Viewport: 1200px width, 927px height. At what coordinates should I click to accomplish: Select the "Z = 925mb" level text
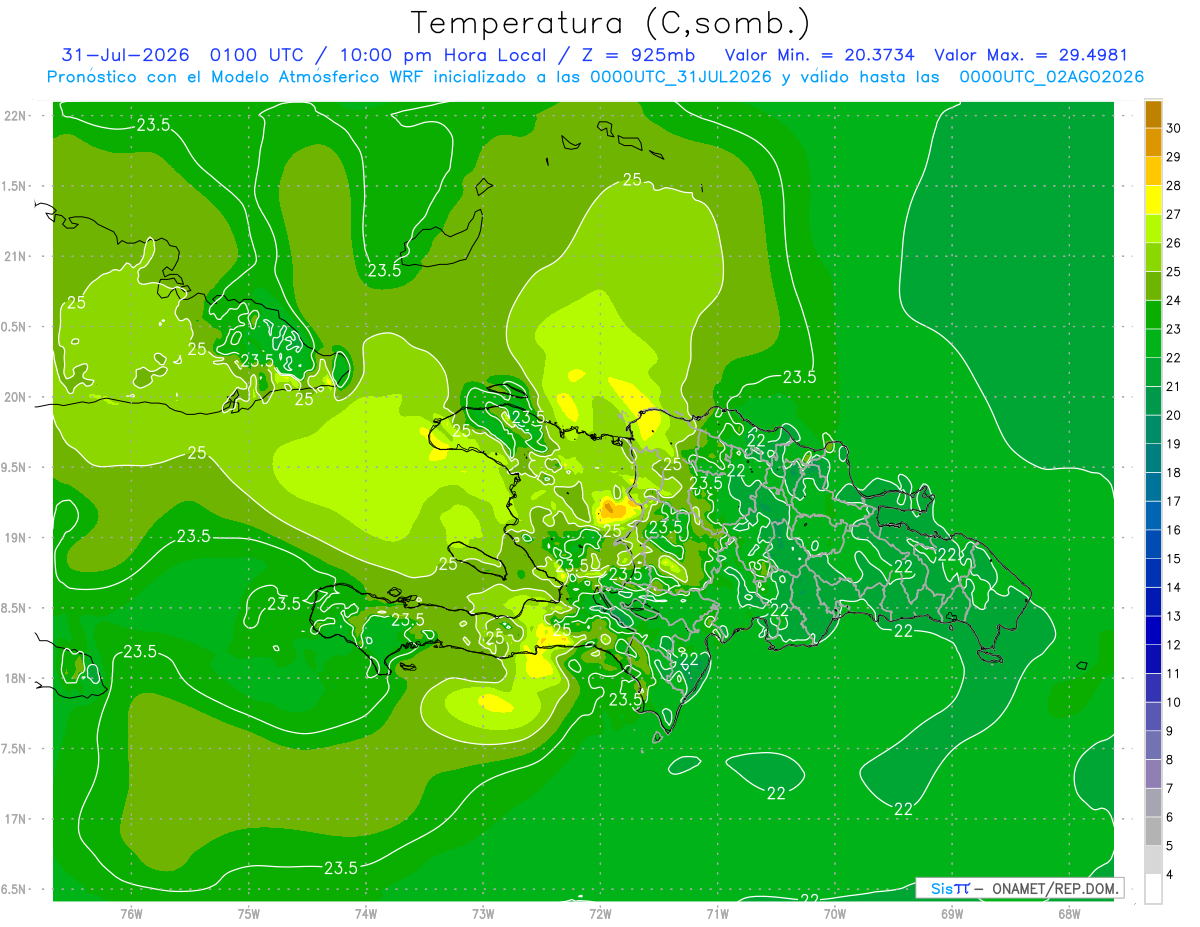coord(637,55)
